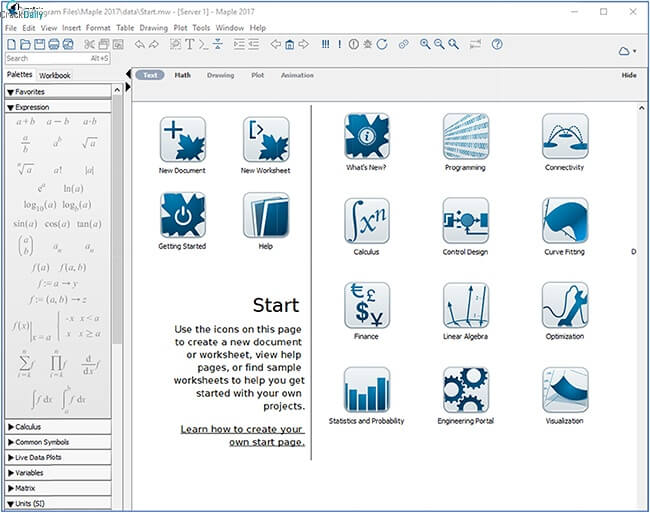
Task: Open the Getting Started icon
Action: tap(182, 215)
